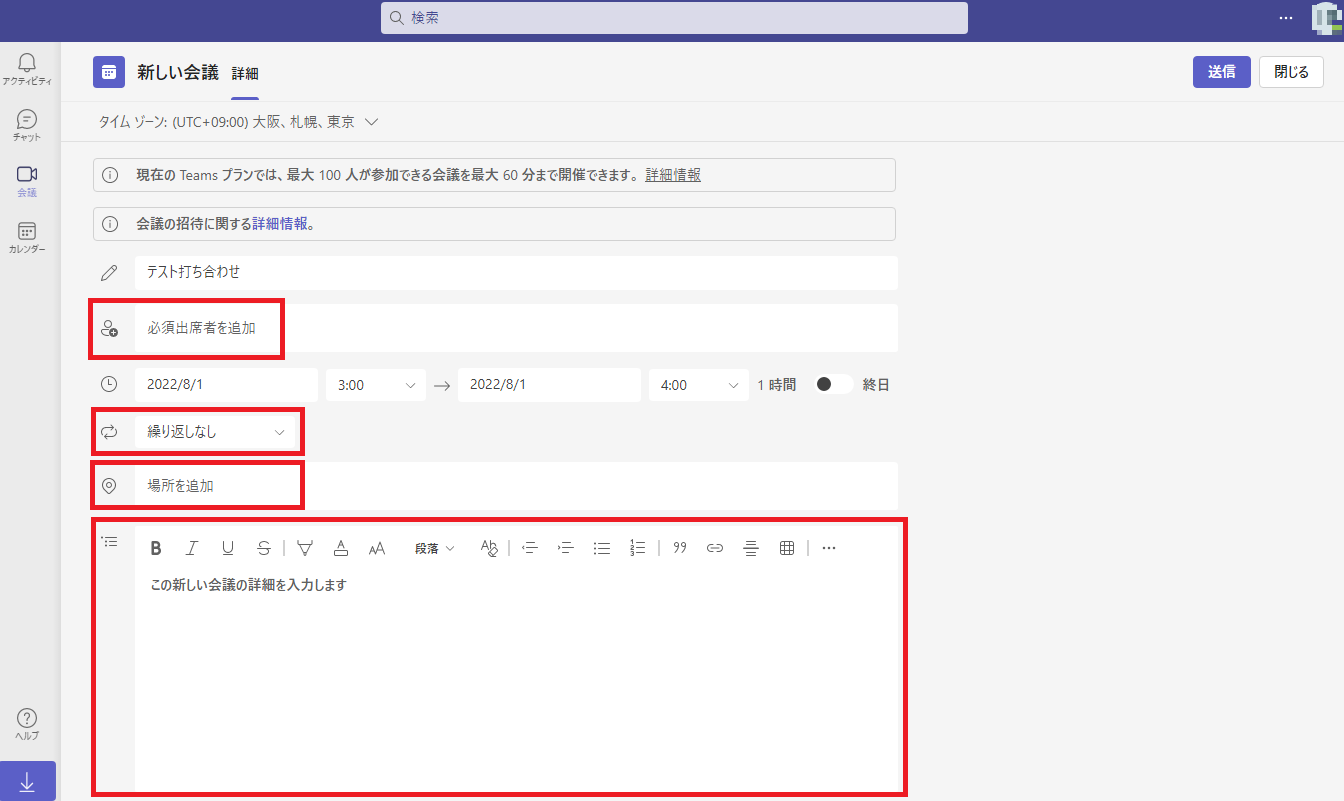Open the 詳細情報 link about Teams plan
The image size is (1344, 801).
pos(672,175)
